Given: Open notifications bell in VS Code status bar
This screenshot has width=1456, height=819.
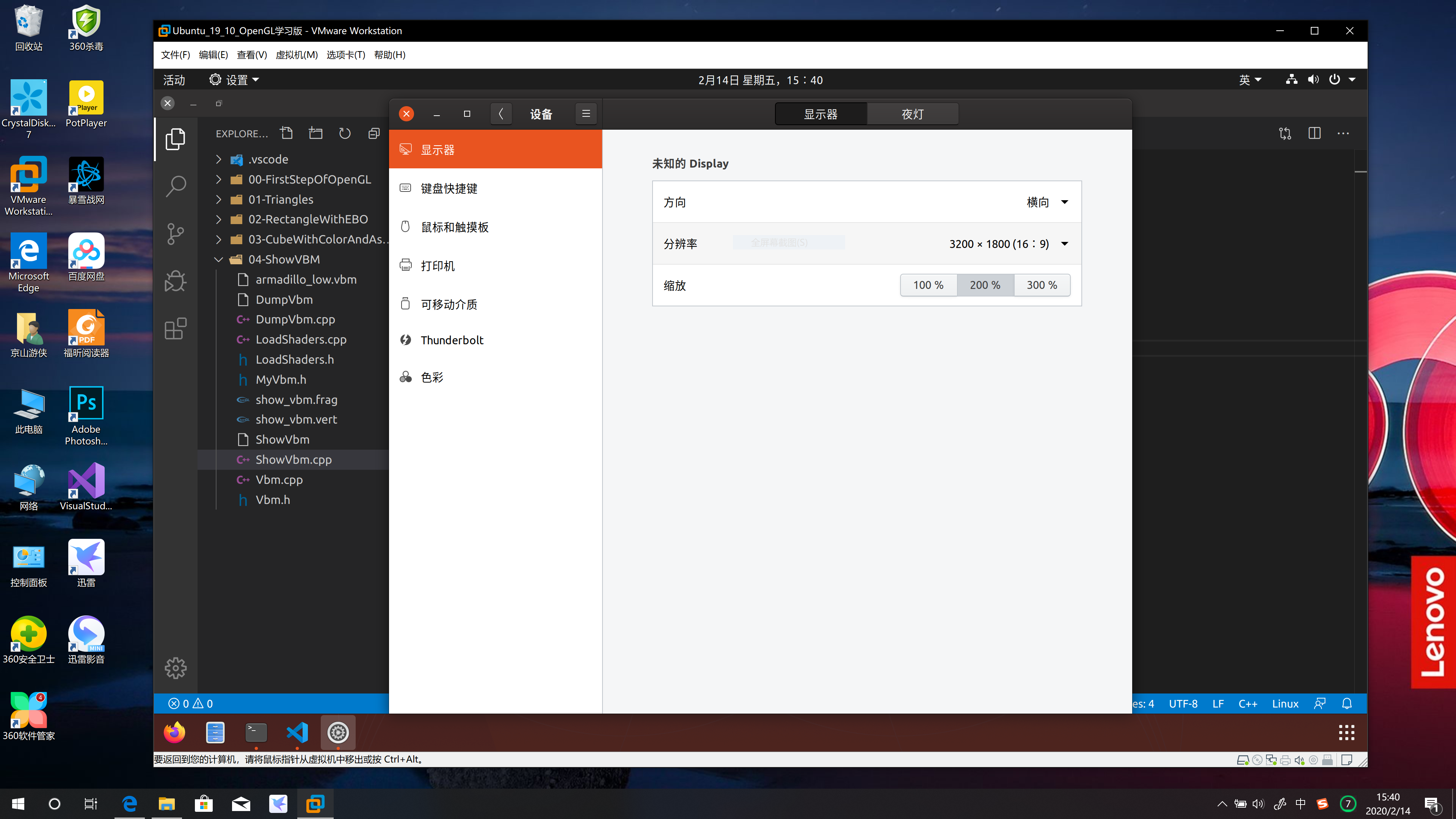Looking at the screenshot, I should 1347,704.
